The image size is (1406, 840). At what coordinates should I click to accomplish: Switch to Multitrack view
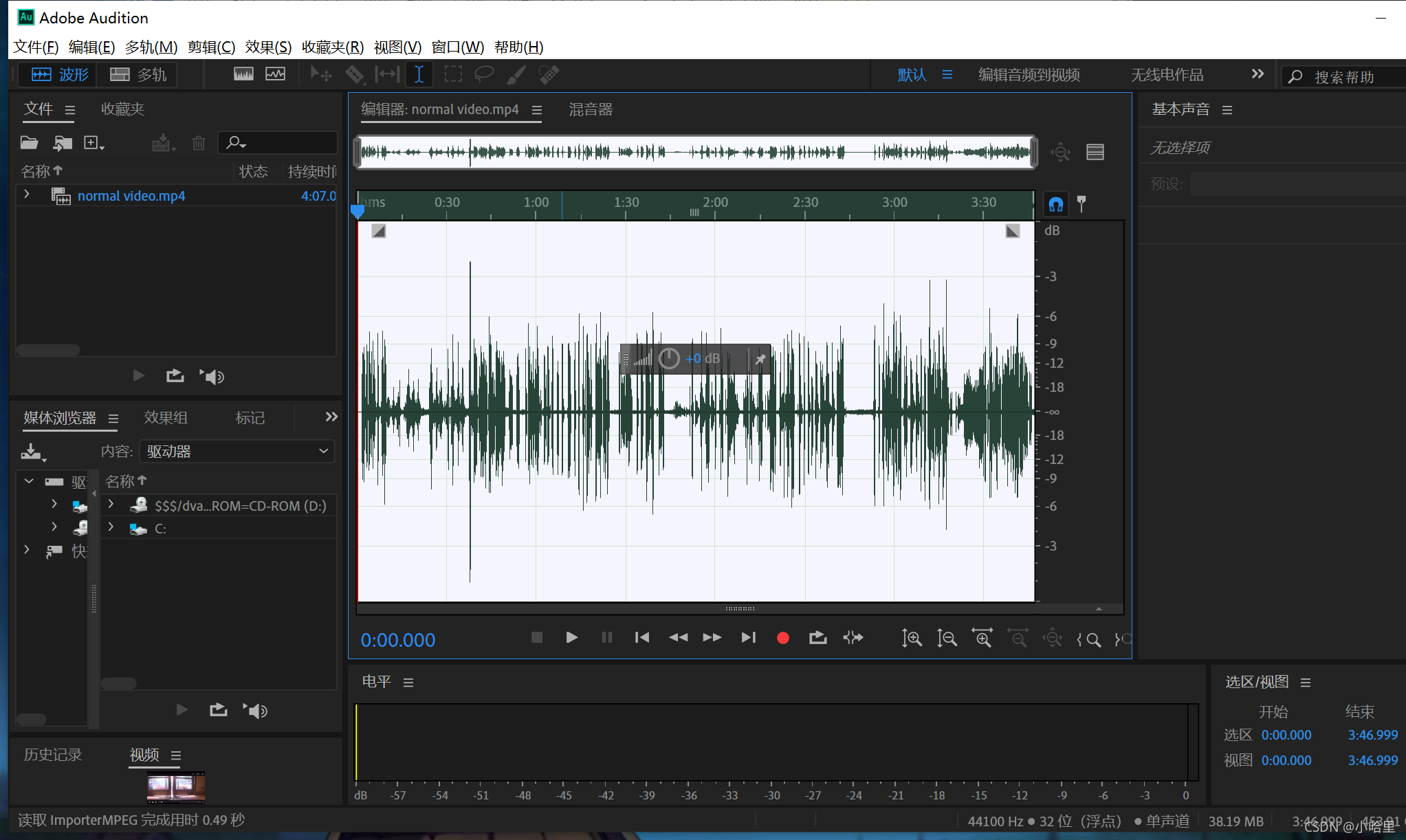pos(138,74)
